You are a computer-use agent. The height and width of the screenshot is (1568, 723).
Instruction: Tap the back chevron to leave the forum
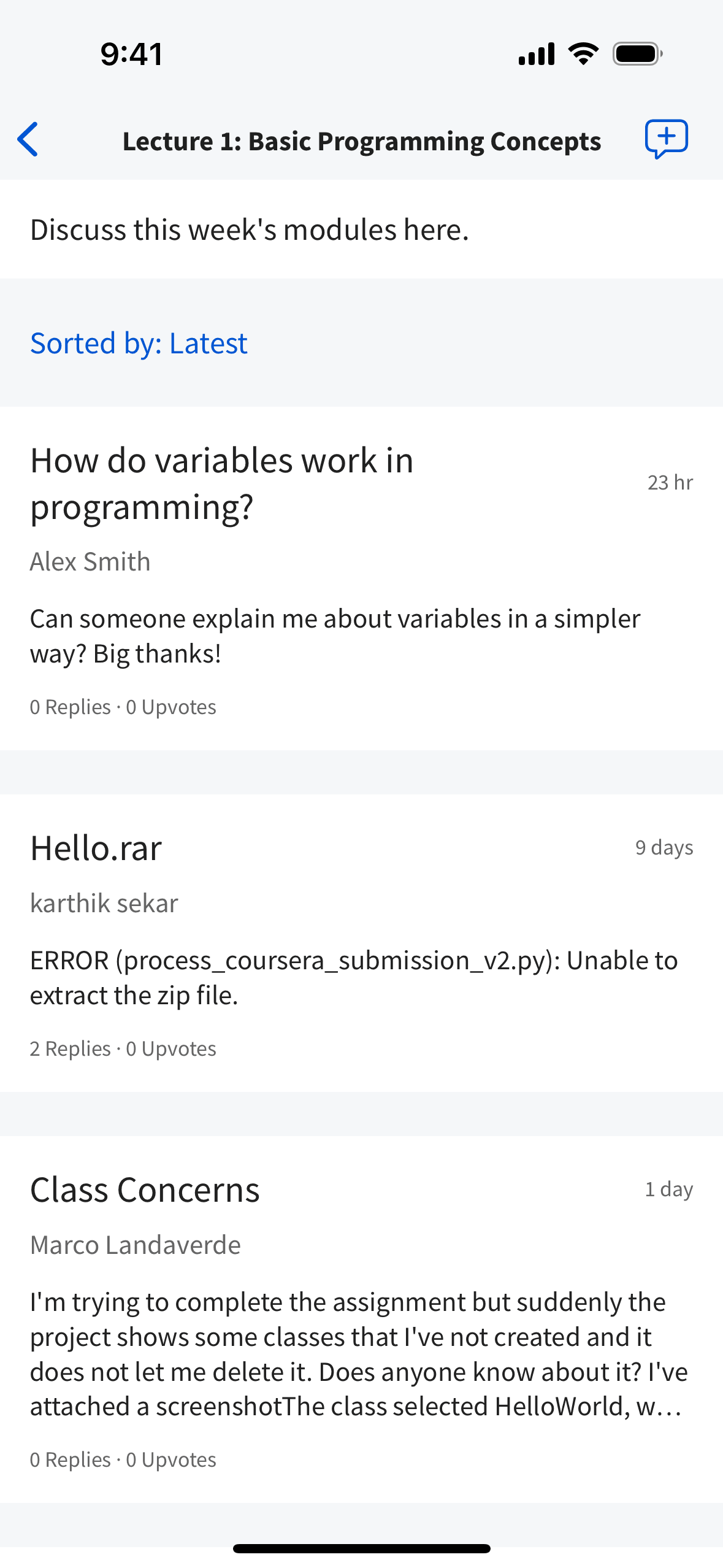(x=29, y=139)
